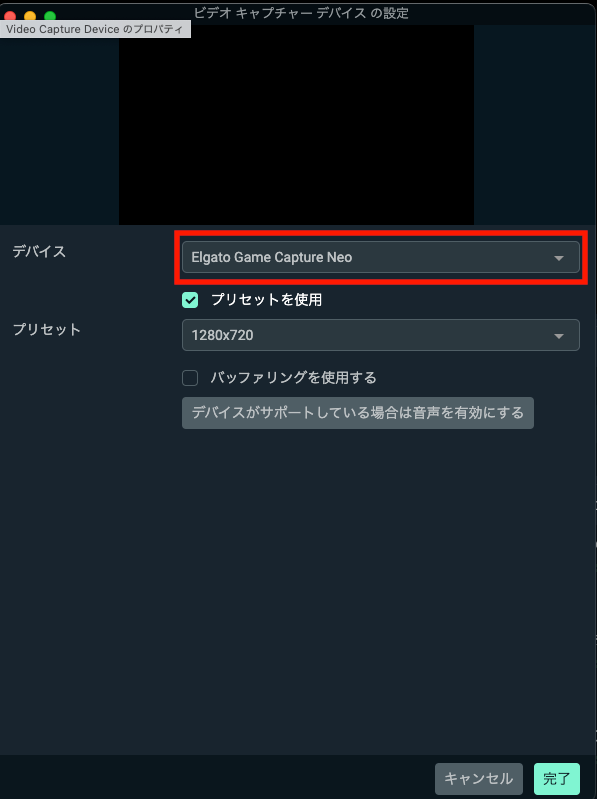
Task: Open the Elgato Game Capture Neo device dropdown
Action: (x=381, y=257)
